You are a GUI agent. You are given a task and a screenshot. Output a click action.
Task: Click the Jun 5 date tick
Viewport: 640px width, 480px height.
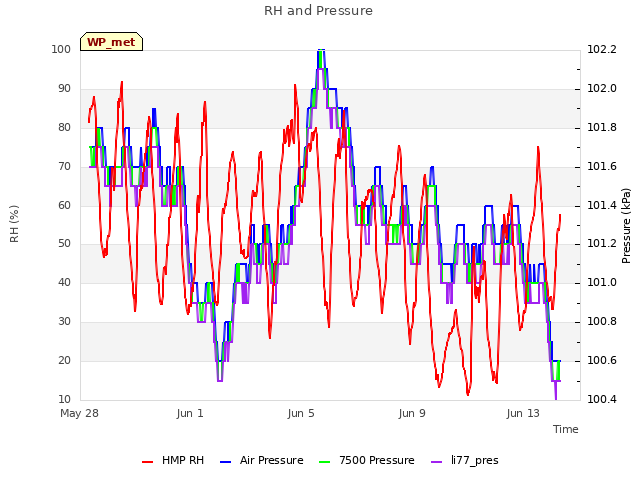click(301, 413)
